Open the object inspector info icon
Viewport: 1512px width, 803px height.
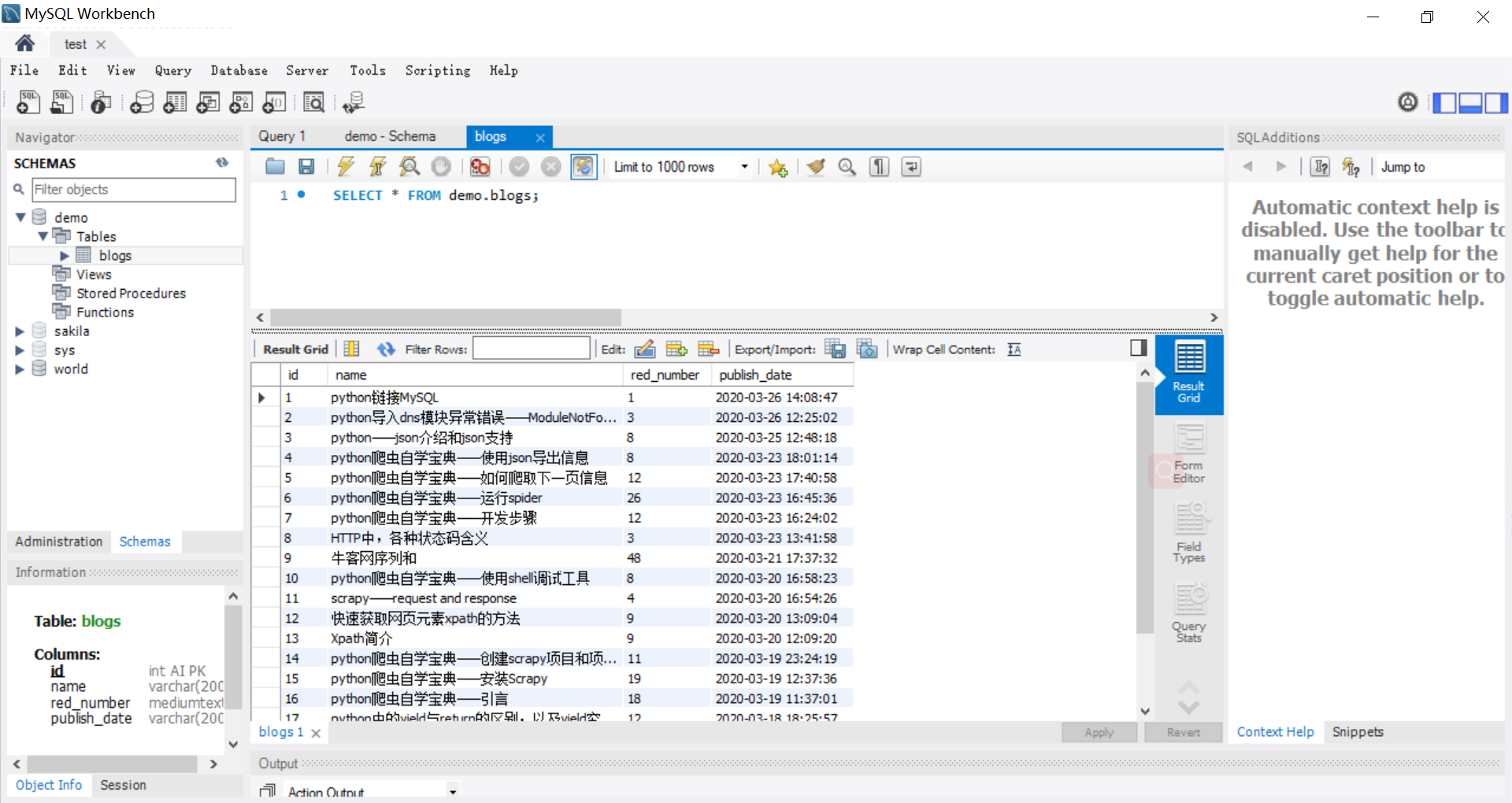(101, 102)
